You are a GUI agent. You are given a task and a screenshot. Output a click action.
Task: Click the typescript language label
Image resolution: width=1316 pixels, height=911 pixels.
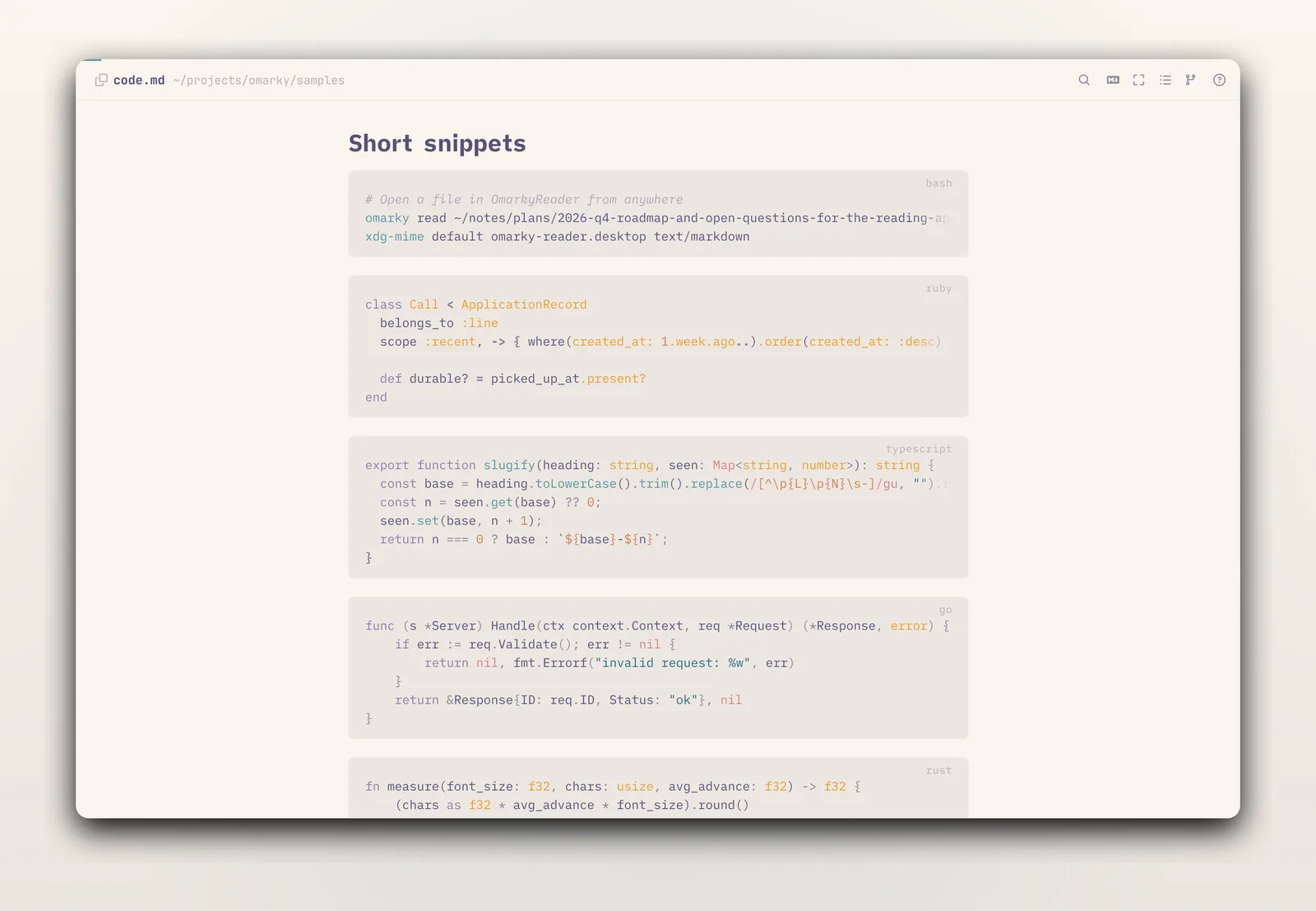point(919,449)
